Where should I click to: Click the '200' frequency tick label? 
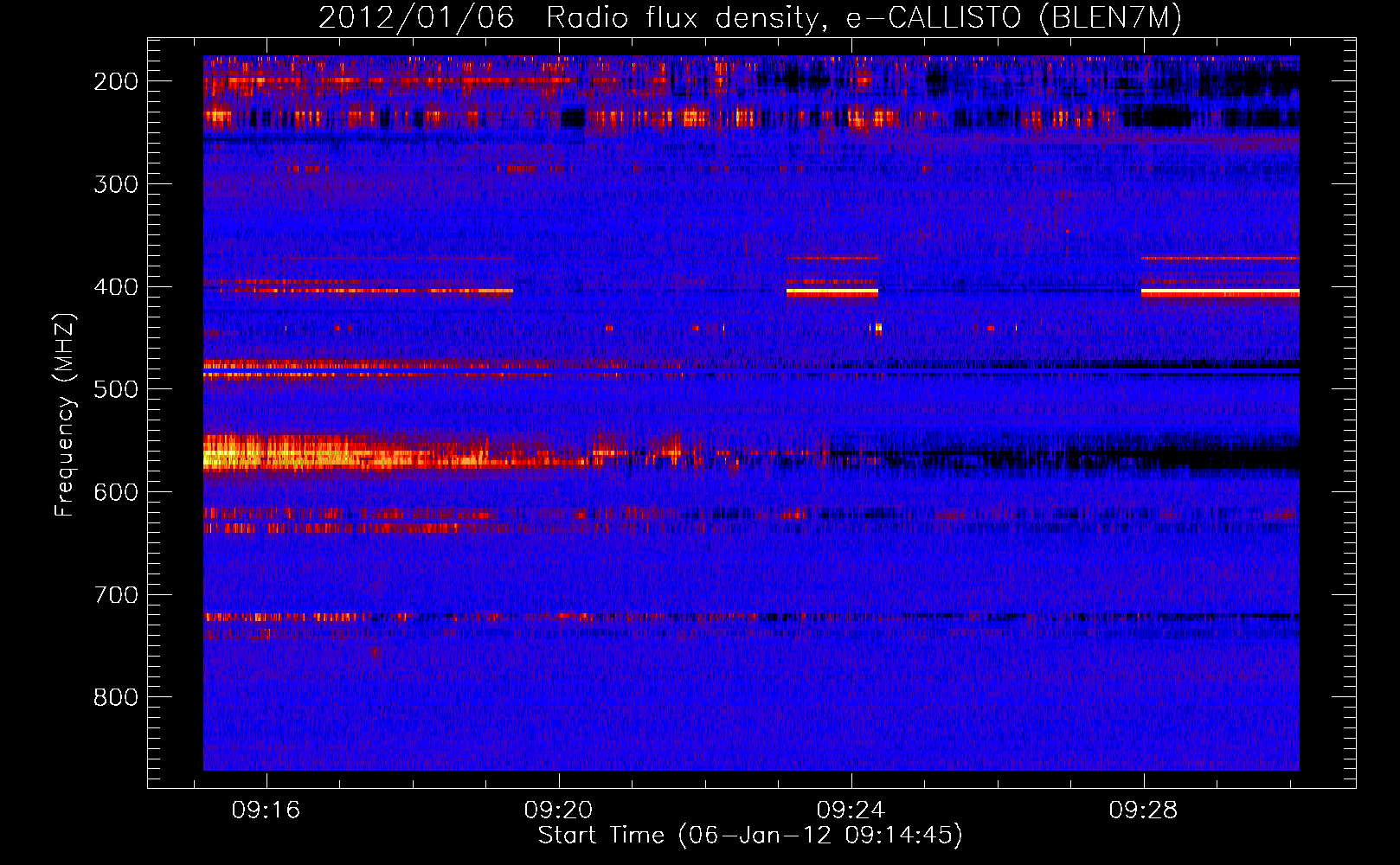116,81
